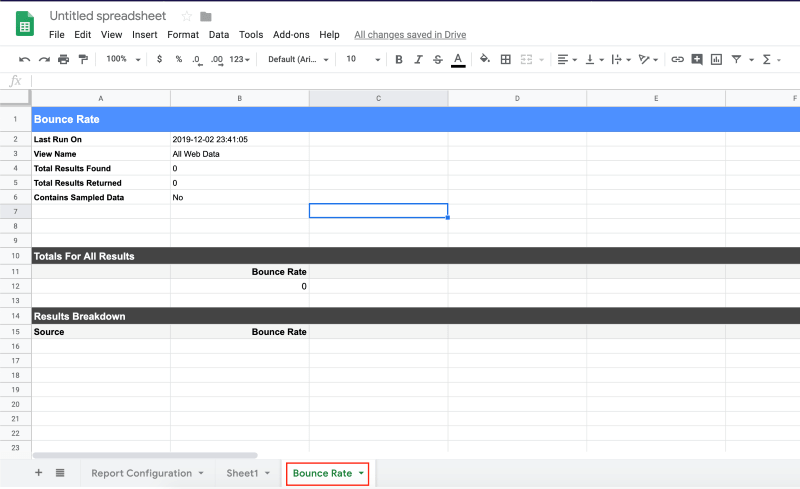
Task: Open the File menu
Action: click(57, 35)
